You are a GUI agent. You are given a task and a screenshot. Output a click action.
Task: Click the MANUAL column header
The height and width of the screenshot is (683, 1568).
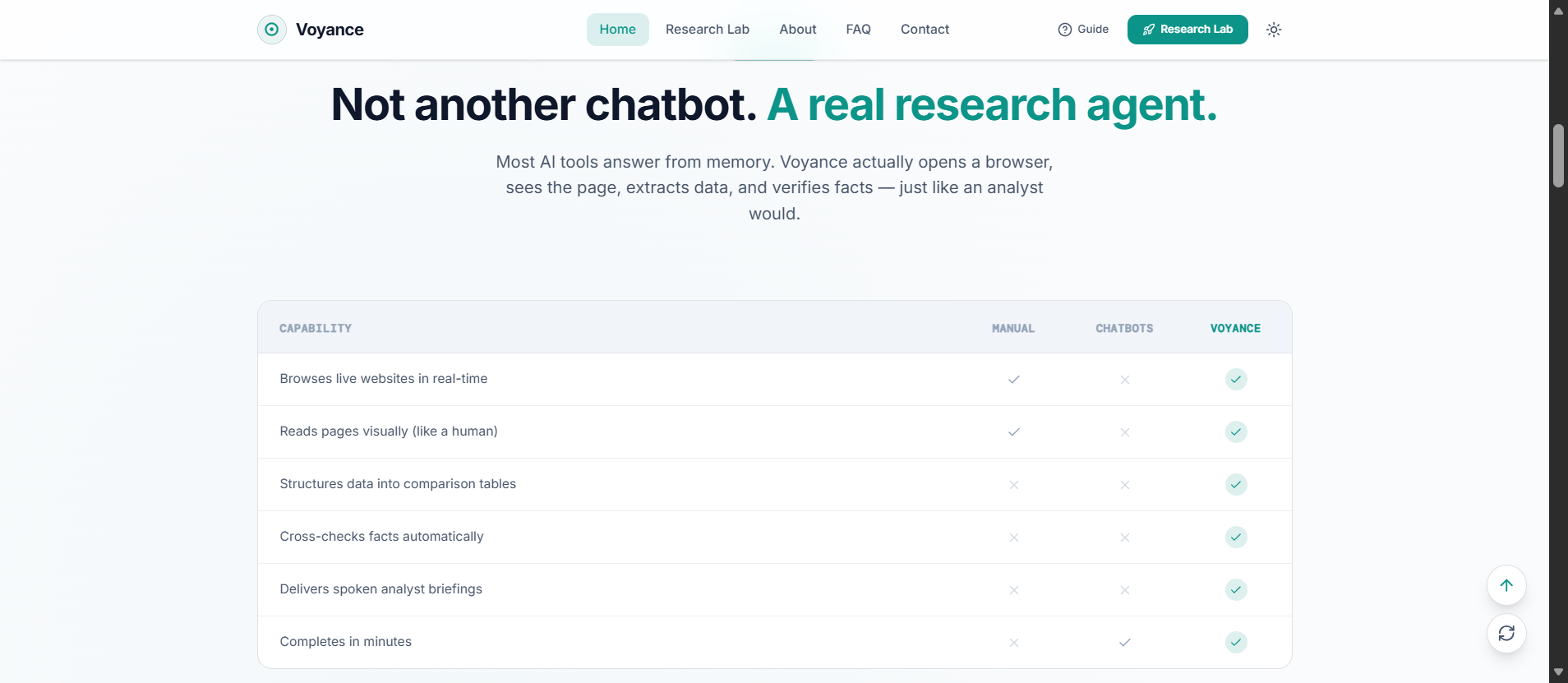click(1013, 328)
